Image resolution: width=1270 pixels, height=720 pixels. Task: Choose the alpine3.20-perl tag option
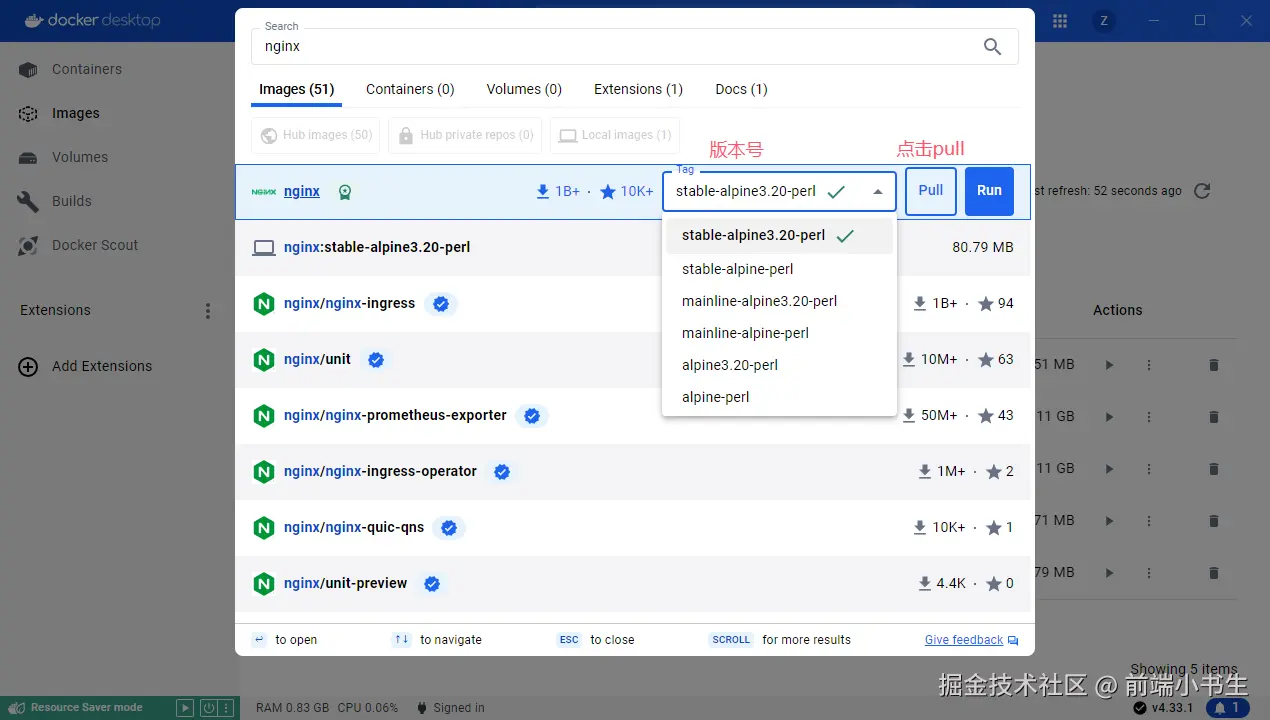[x=779, y=365]
